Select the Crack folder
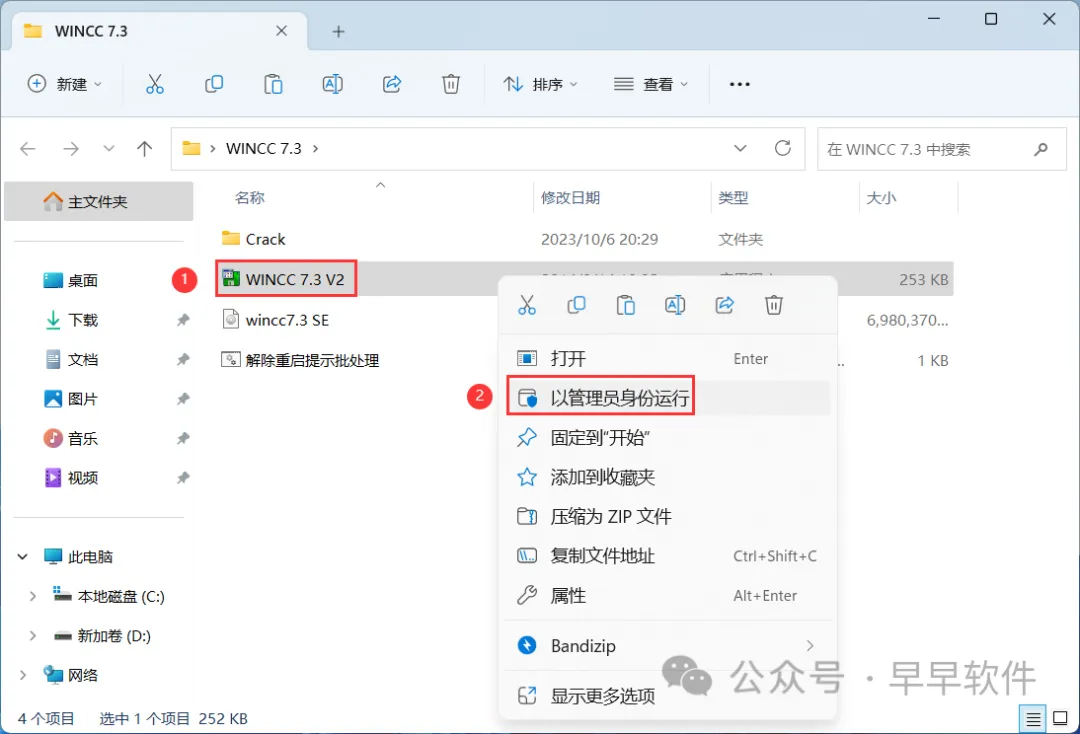This screenshot has width=1080, height=734. tap(265, 239)
